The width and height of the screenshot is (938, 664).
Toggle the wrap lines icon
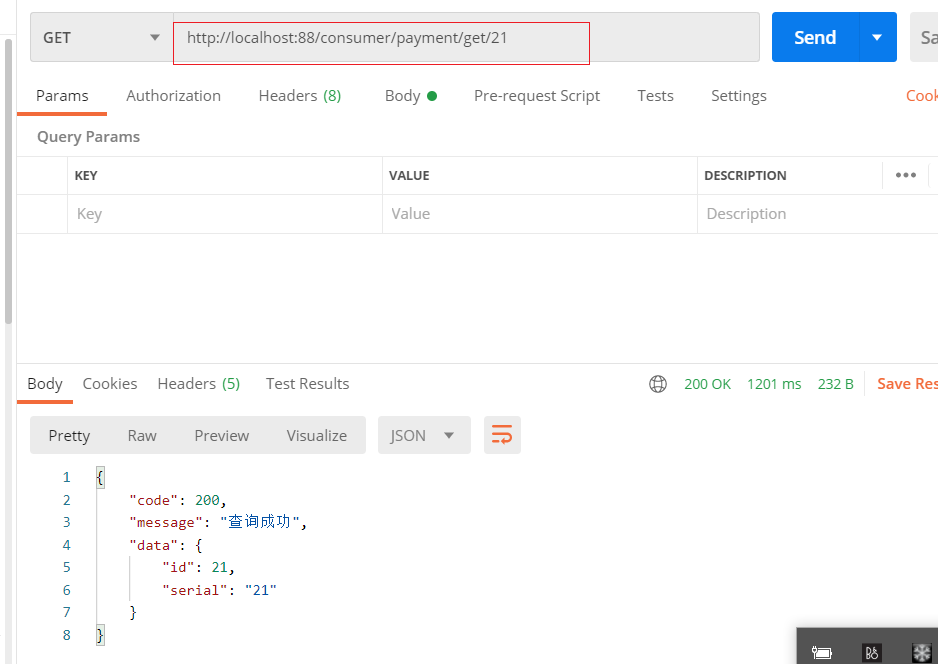[502, 435]
